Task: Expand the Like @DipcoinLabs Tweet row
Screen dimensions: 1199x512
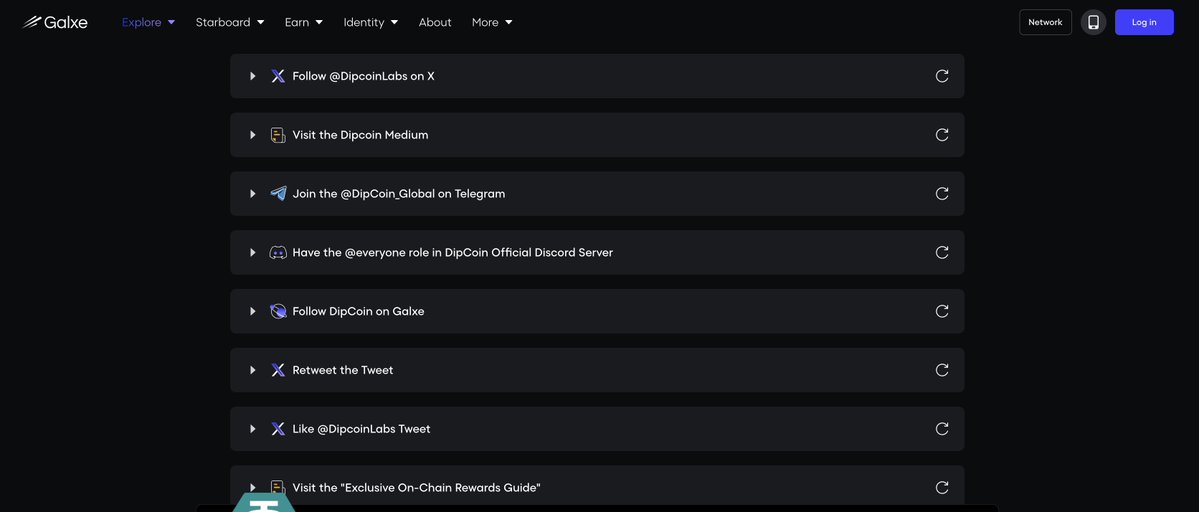Action: (252, 429)
